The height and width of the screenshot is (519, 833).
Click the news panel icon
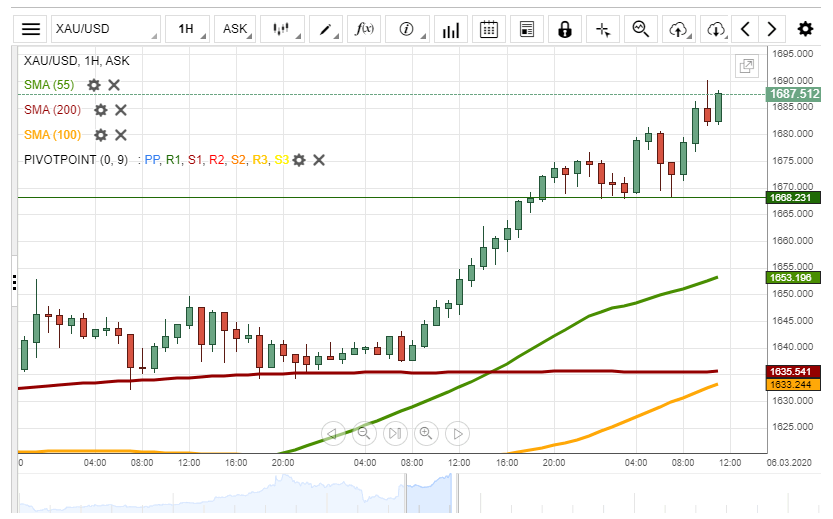527,29
